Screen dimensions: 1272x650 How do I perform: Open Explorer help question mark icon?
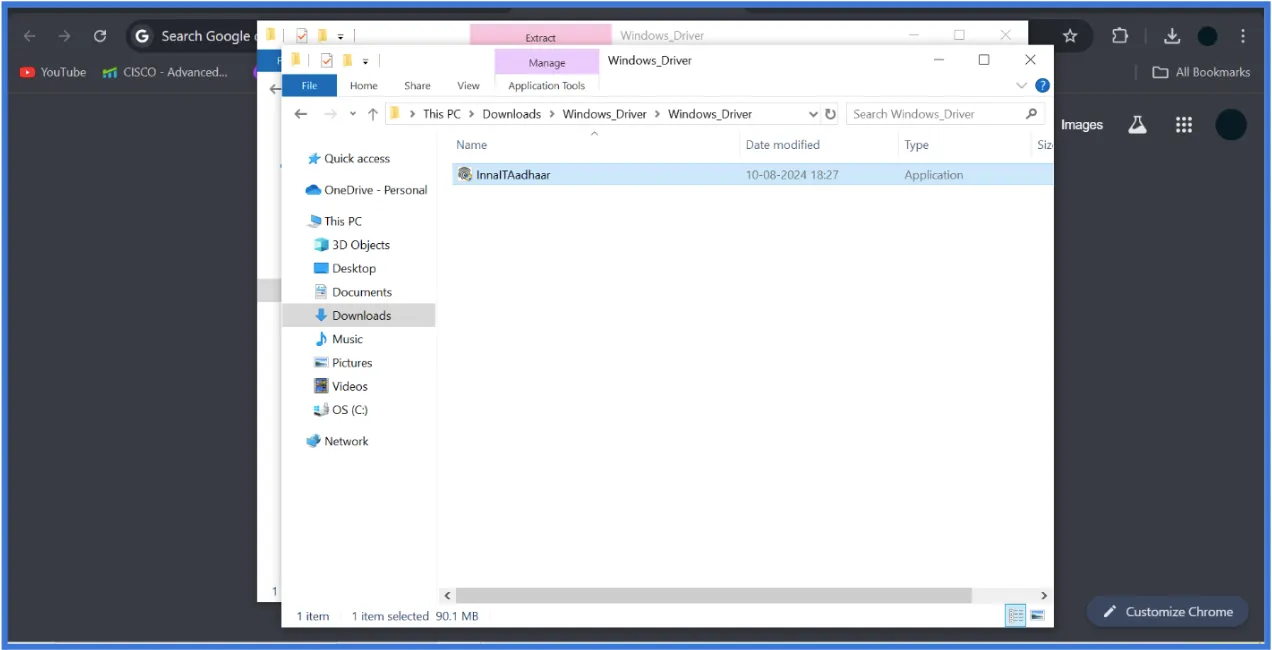1042,86
